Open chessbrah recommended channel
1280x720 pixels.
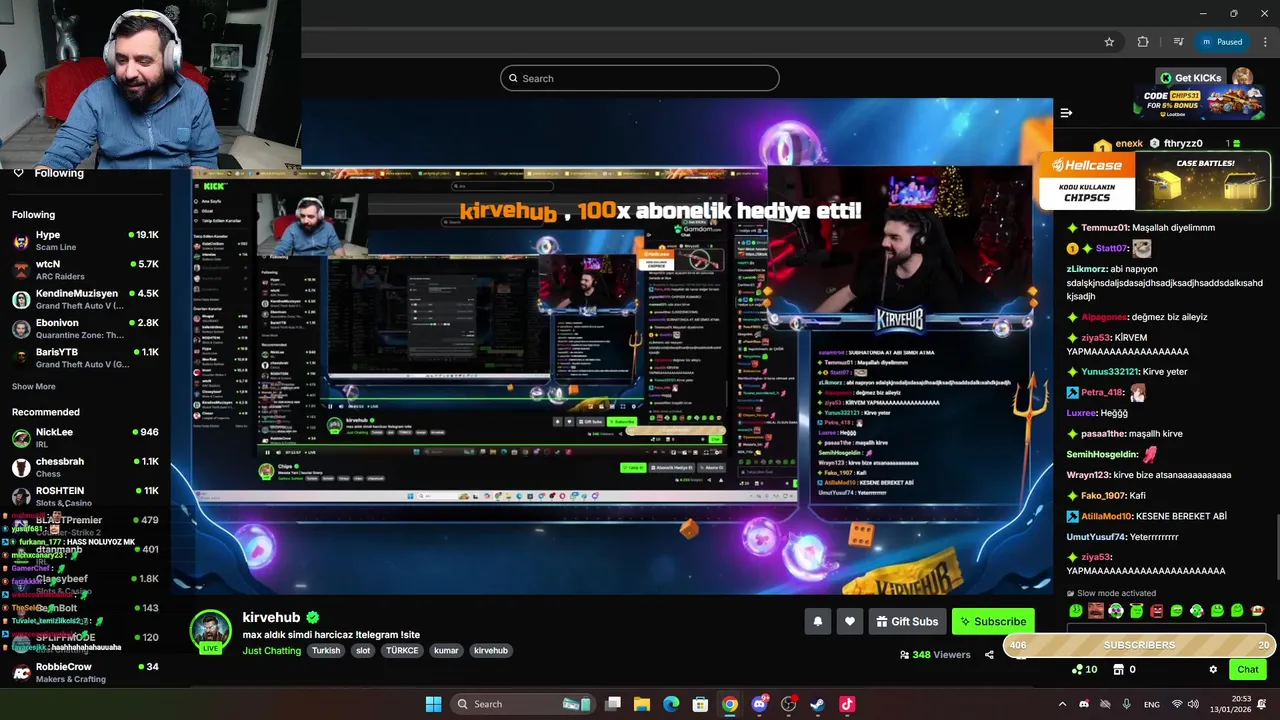(85, 467)
